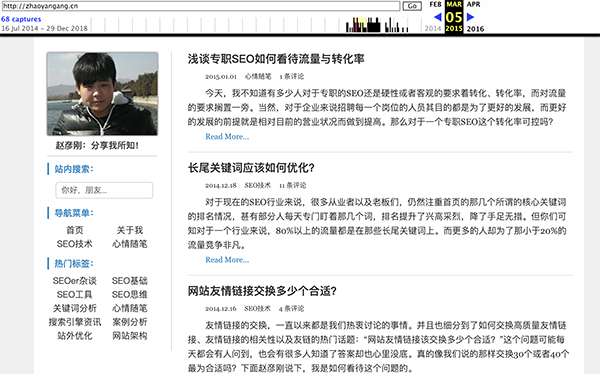Select the SEO思维 tag

[130, 294]
